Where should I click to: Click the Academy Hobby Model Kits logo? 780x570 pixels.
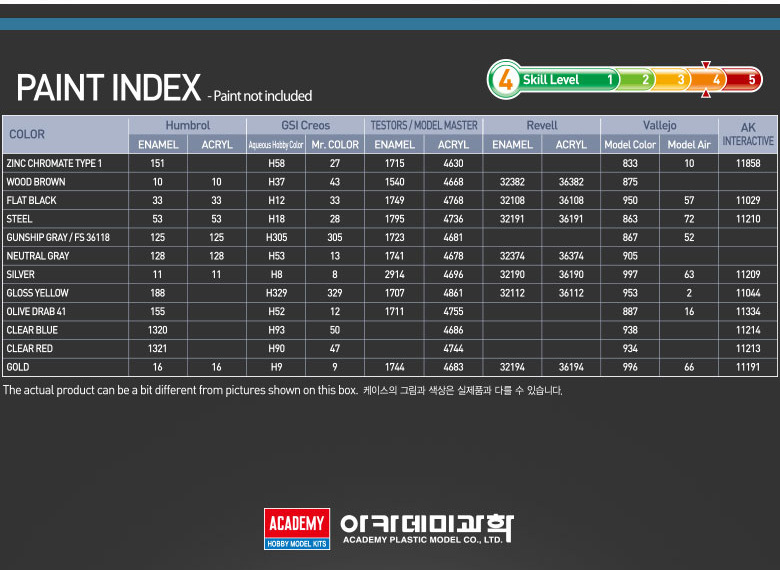[296, 528]
